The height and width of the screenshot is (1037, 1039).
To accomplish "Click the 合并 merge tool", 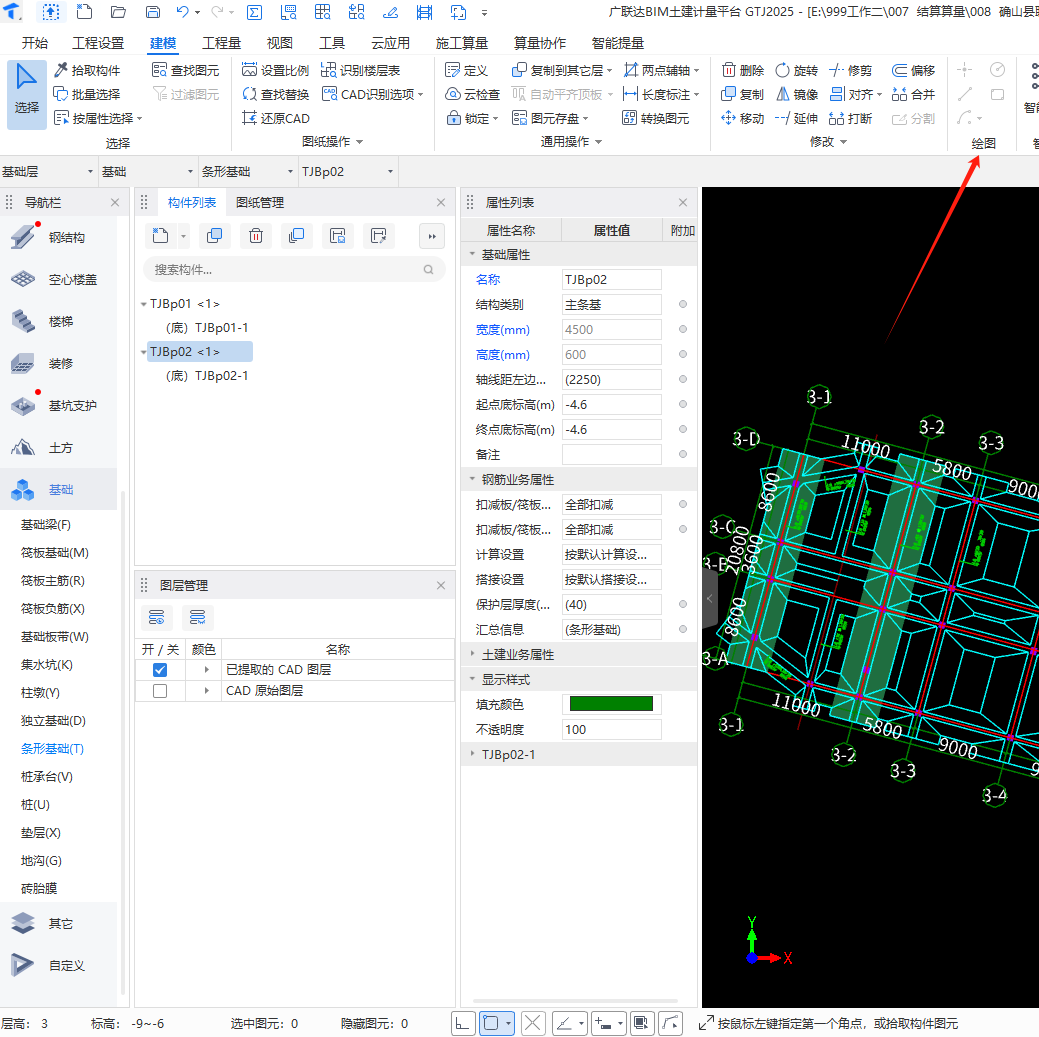I will 914,94.
